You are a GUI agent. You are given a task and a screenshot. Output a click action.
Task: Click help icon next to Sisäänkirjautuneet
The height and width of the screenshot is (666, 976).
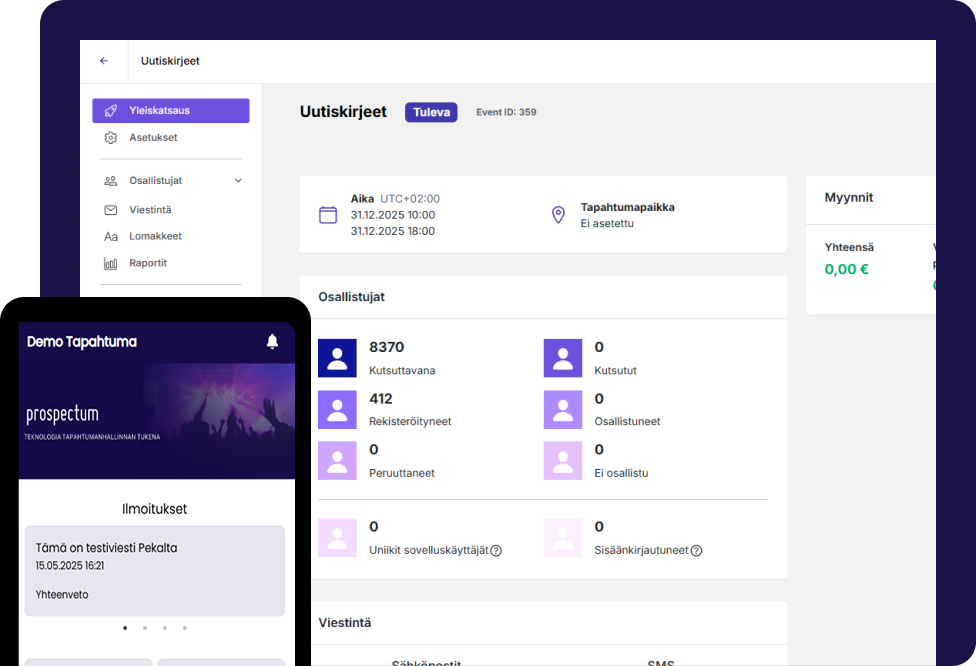pyautogui.click(x=696, y=551)
